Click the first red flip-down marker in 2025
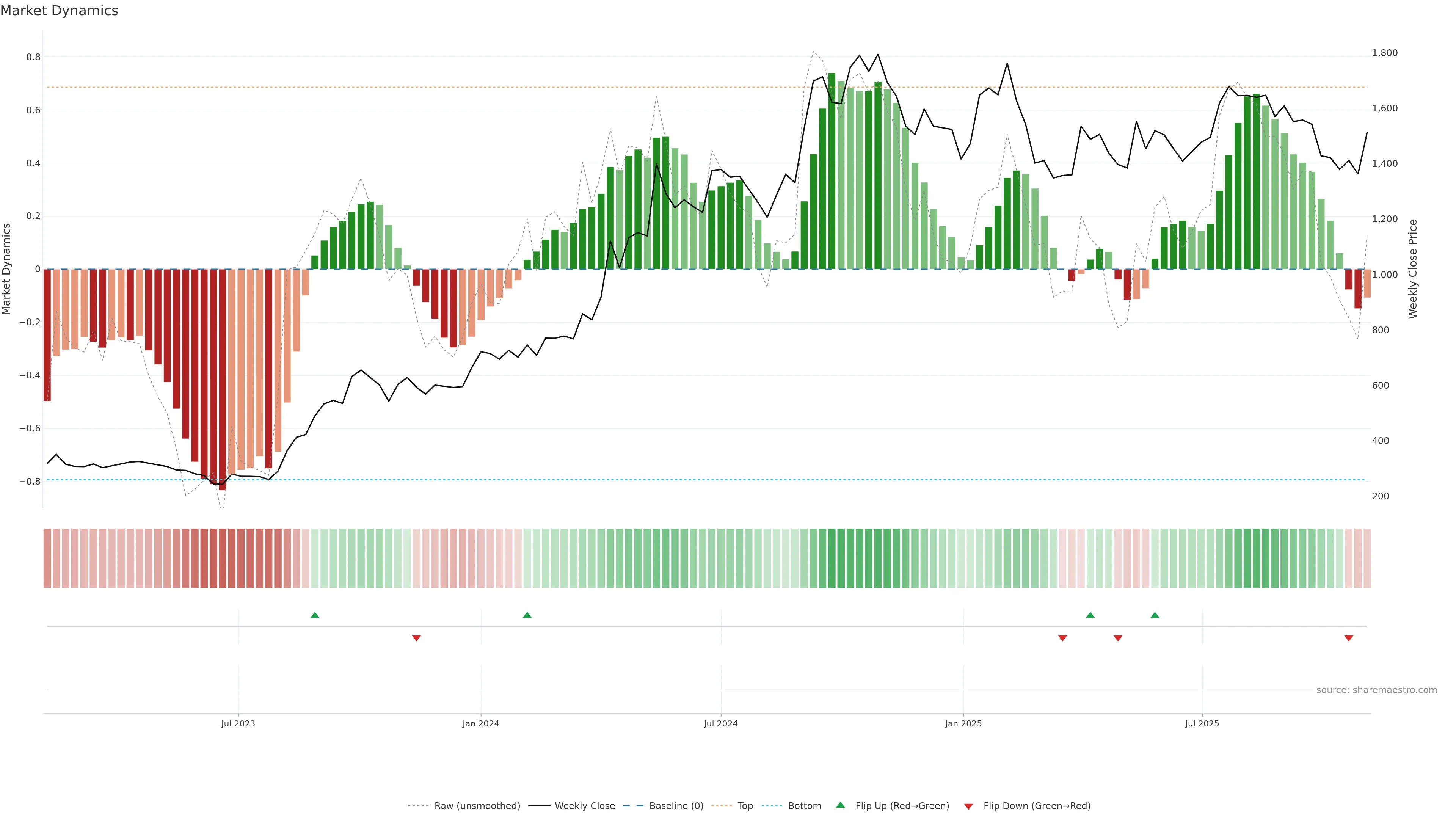This screenshot has width=1456, height=819. (1062, 638)
